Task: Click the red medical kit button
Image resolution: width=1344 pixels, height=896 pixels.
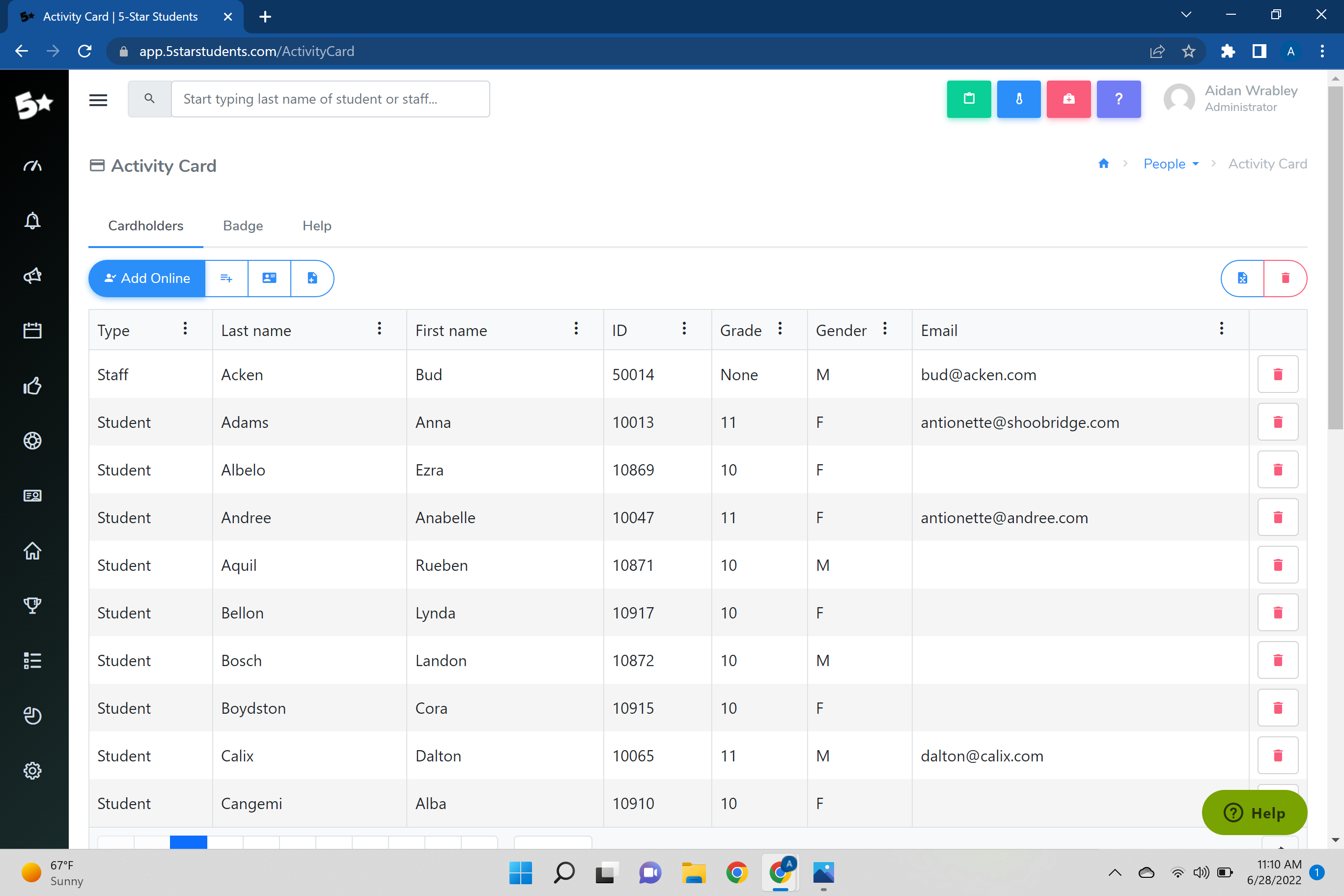Action: pos(1068,99)
